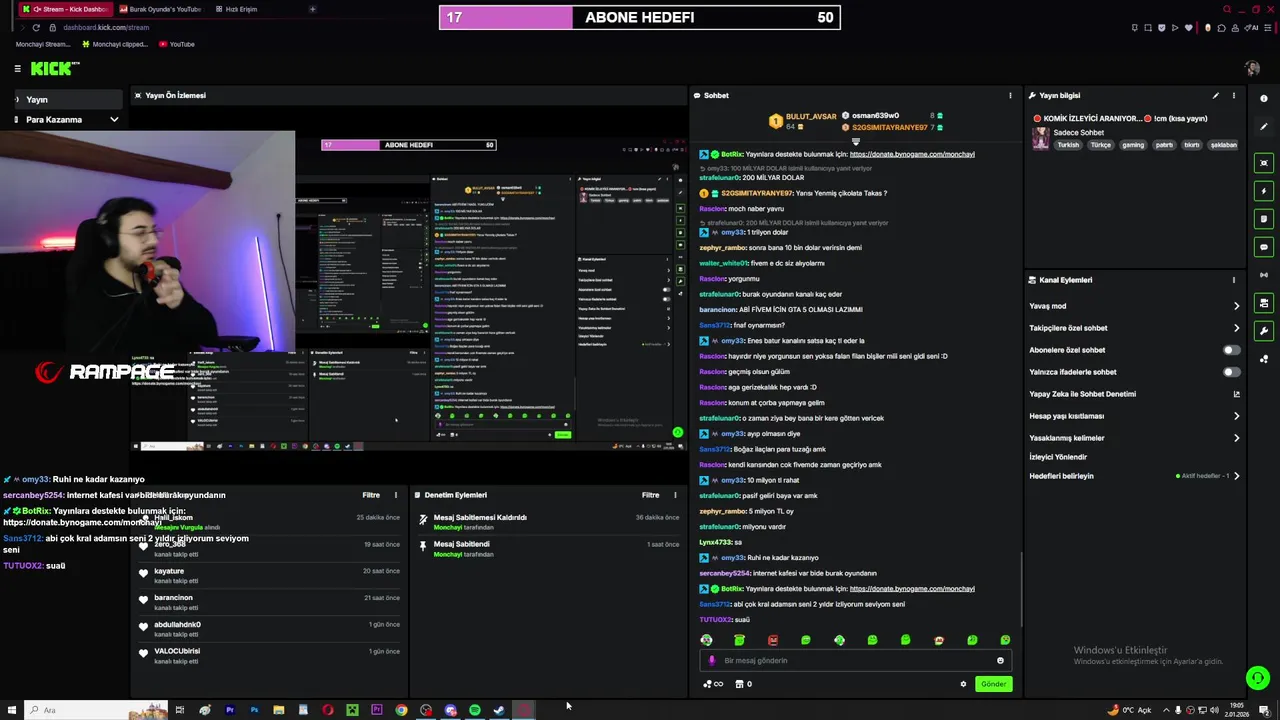Open activity feed Filtre option

pos(371,495)
